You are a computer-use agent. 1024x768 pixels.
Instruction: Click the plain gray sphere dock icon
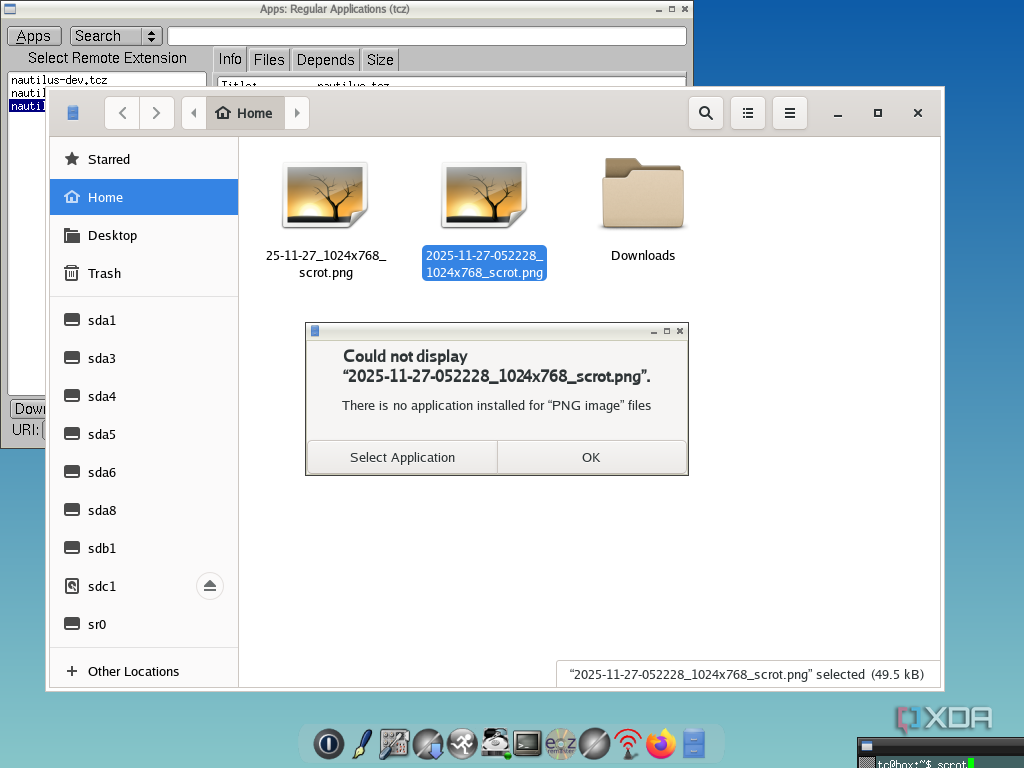tap(594, 744)
